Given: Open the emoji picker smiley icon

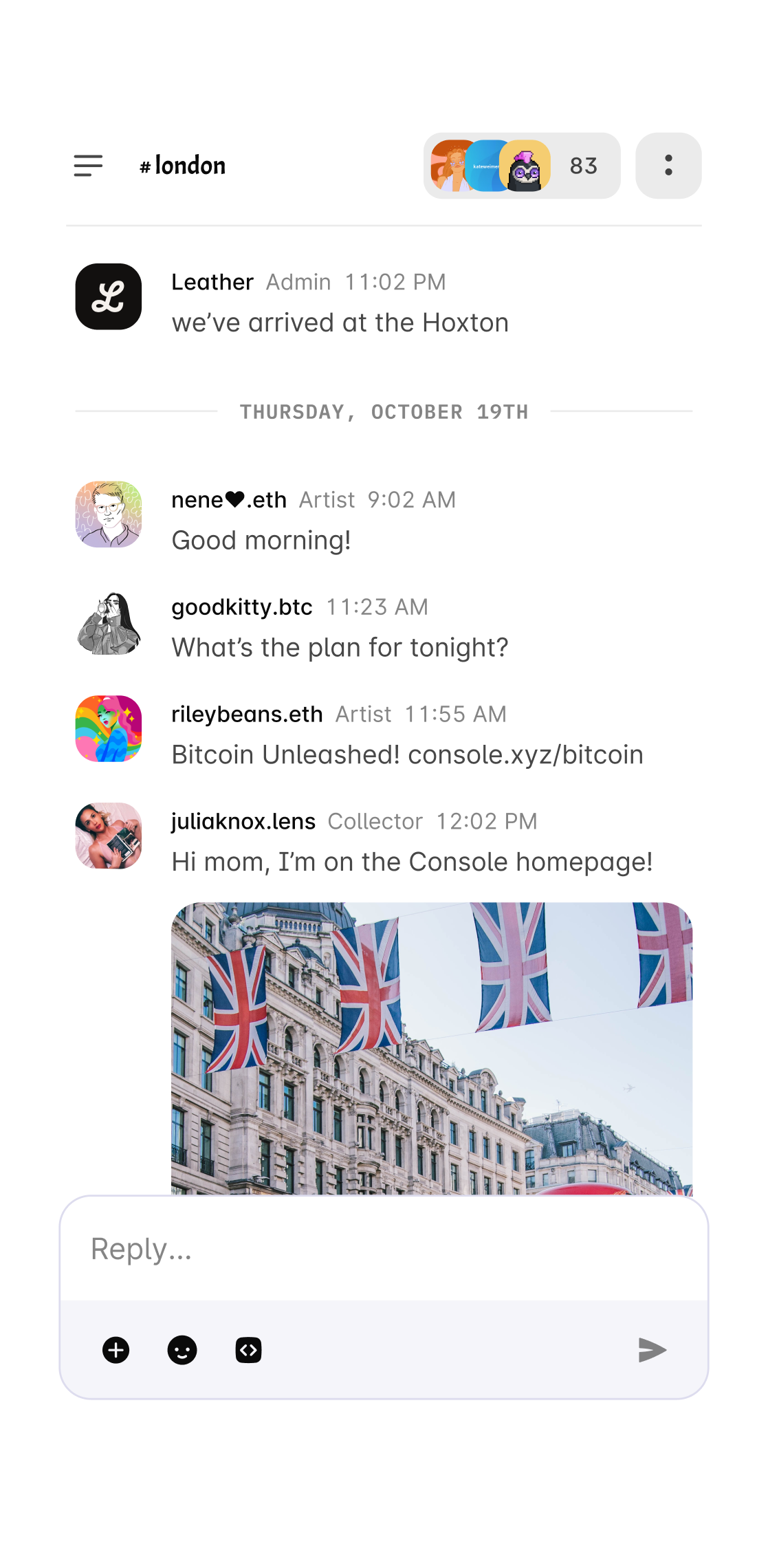Looking at the screenshot, I should tap(182, 1350).
